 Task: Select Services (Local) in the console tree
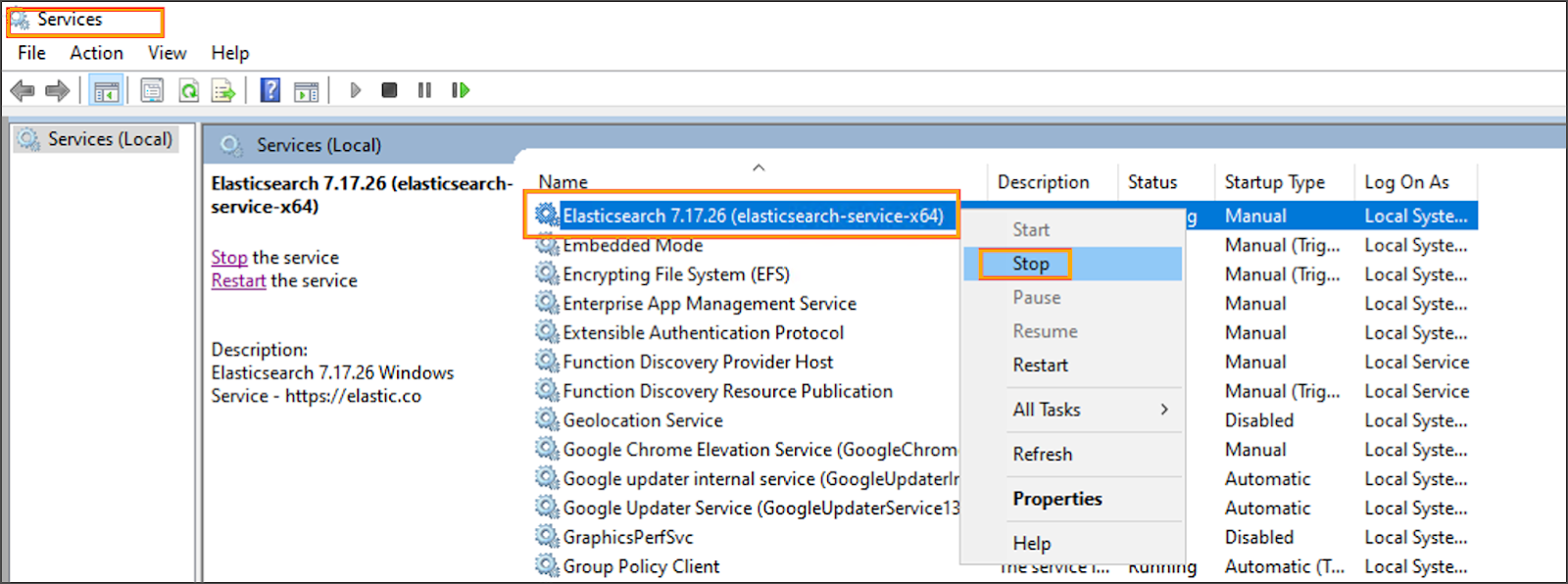tap(110, 139)
